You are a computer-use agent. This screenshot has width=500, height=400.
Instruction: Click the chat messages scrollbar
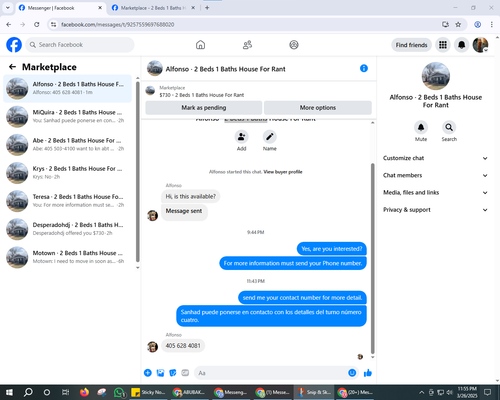(373, 258)
